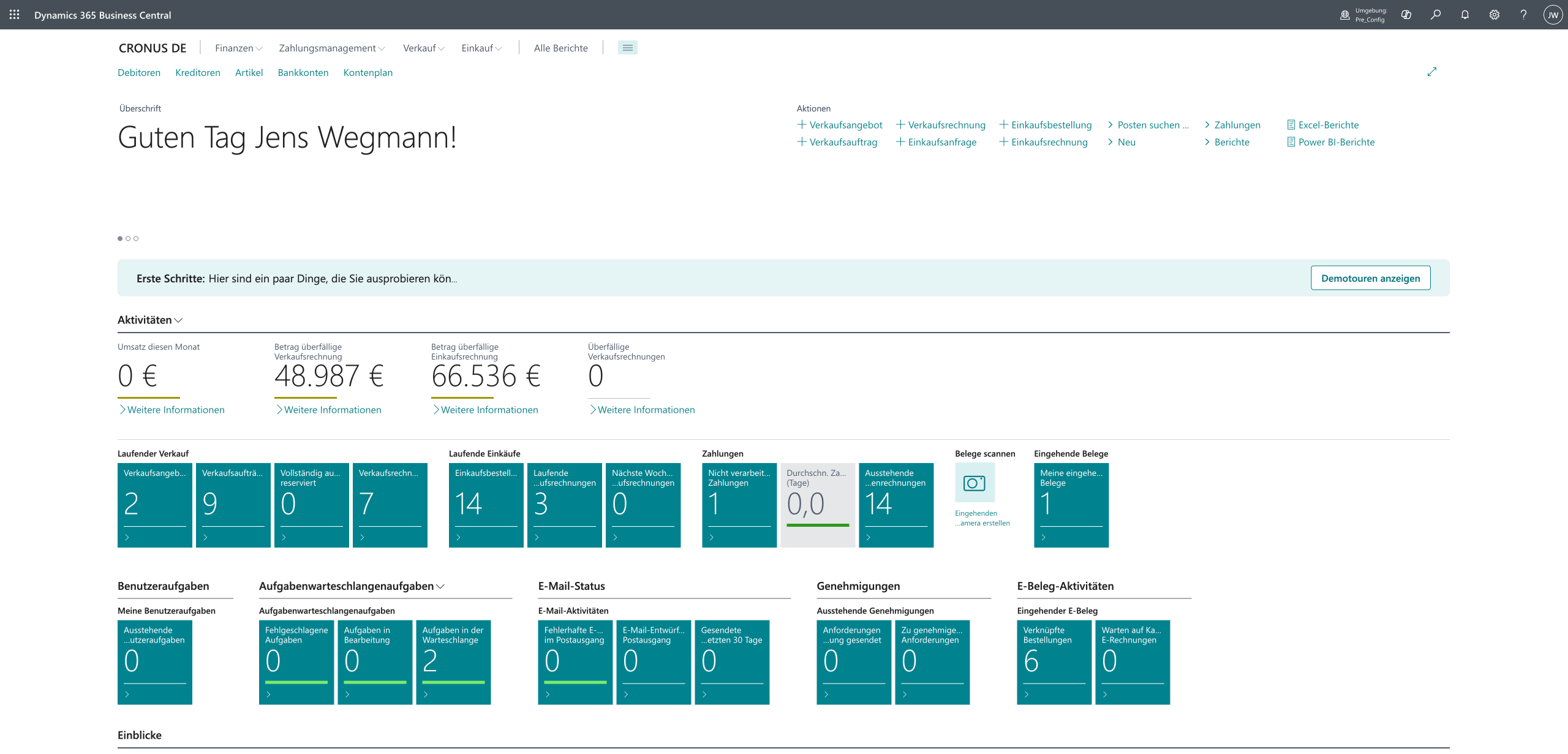Open Alle Berichte menu item

[x=560, y=48]
